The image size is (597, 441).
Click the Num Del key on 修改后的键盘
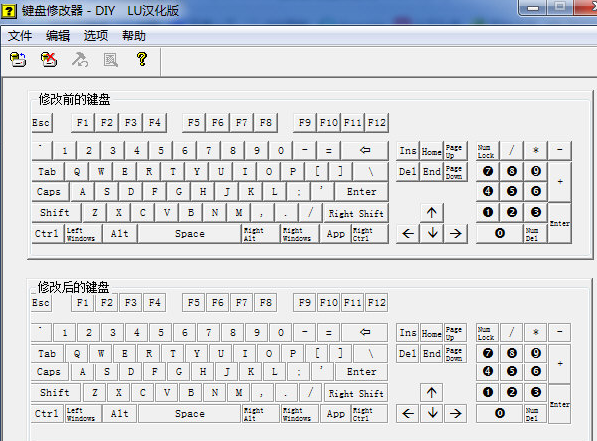[535, 414]
